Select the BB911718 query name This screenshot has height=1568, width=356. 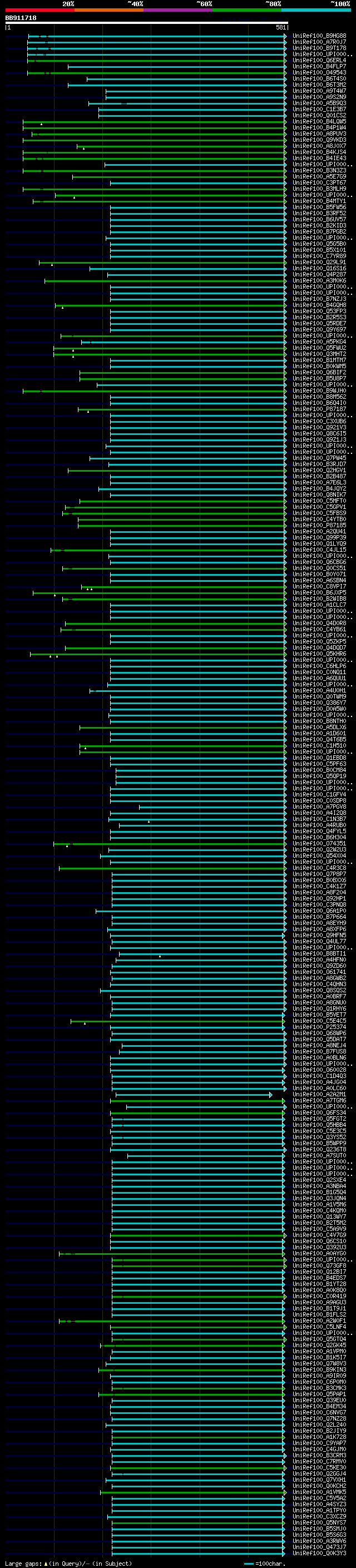click(x=21, y=18)
